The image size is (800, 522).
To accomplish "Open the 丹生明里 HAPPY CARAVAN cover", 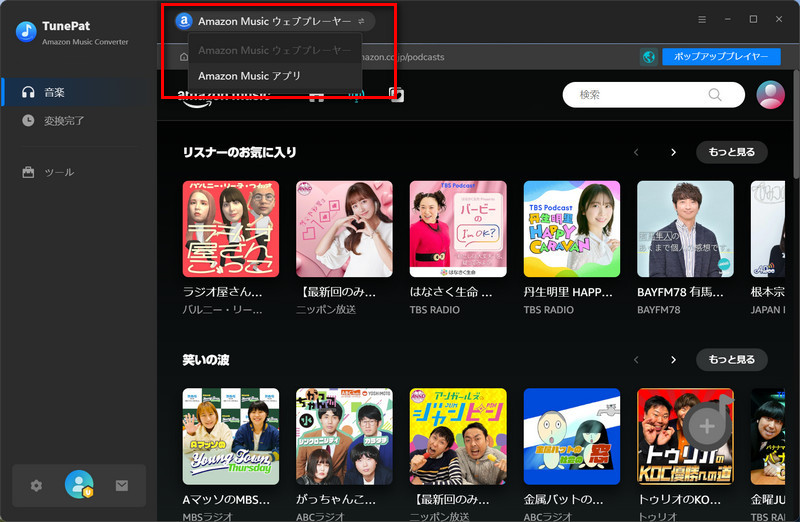I will pos(572,229).
